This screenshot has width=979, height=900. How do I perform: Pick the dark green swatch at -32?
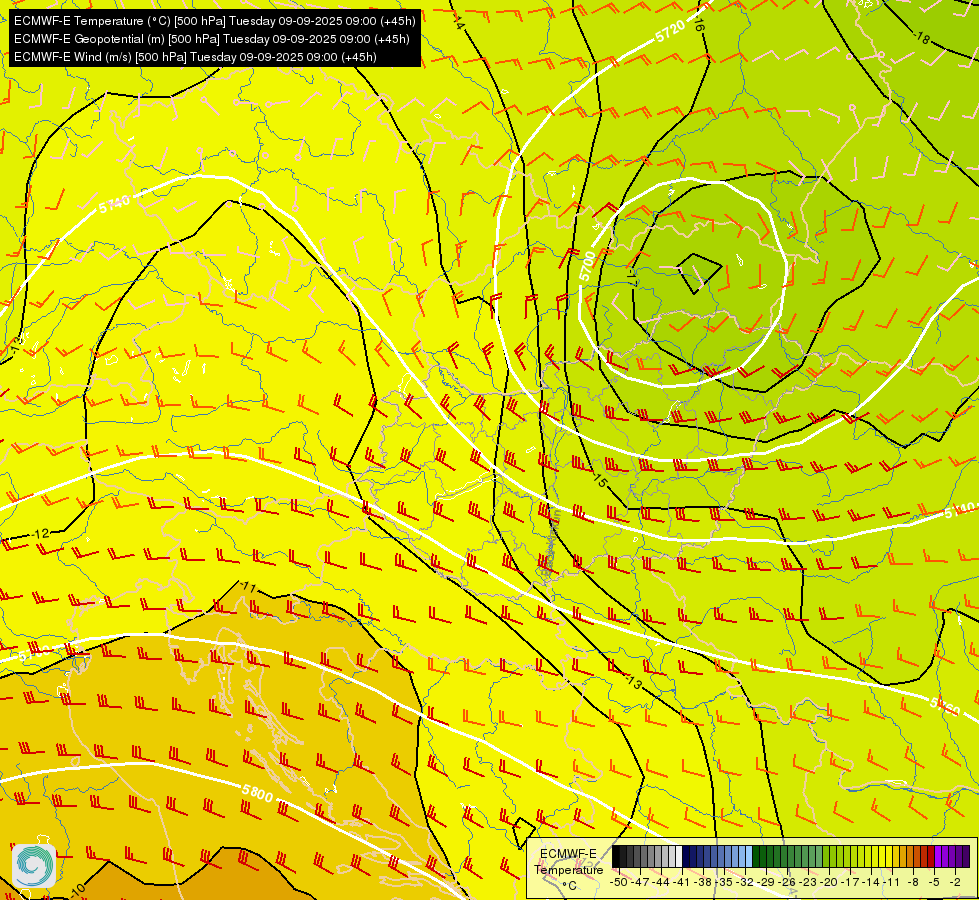point(756,856)
